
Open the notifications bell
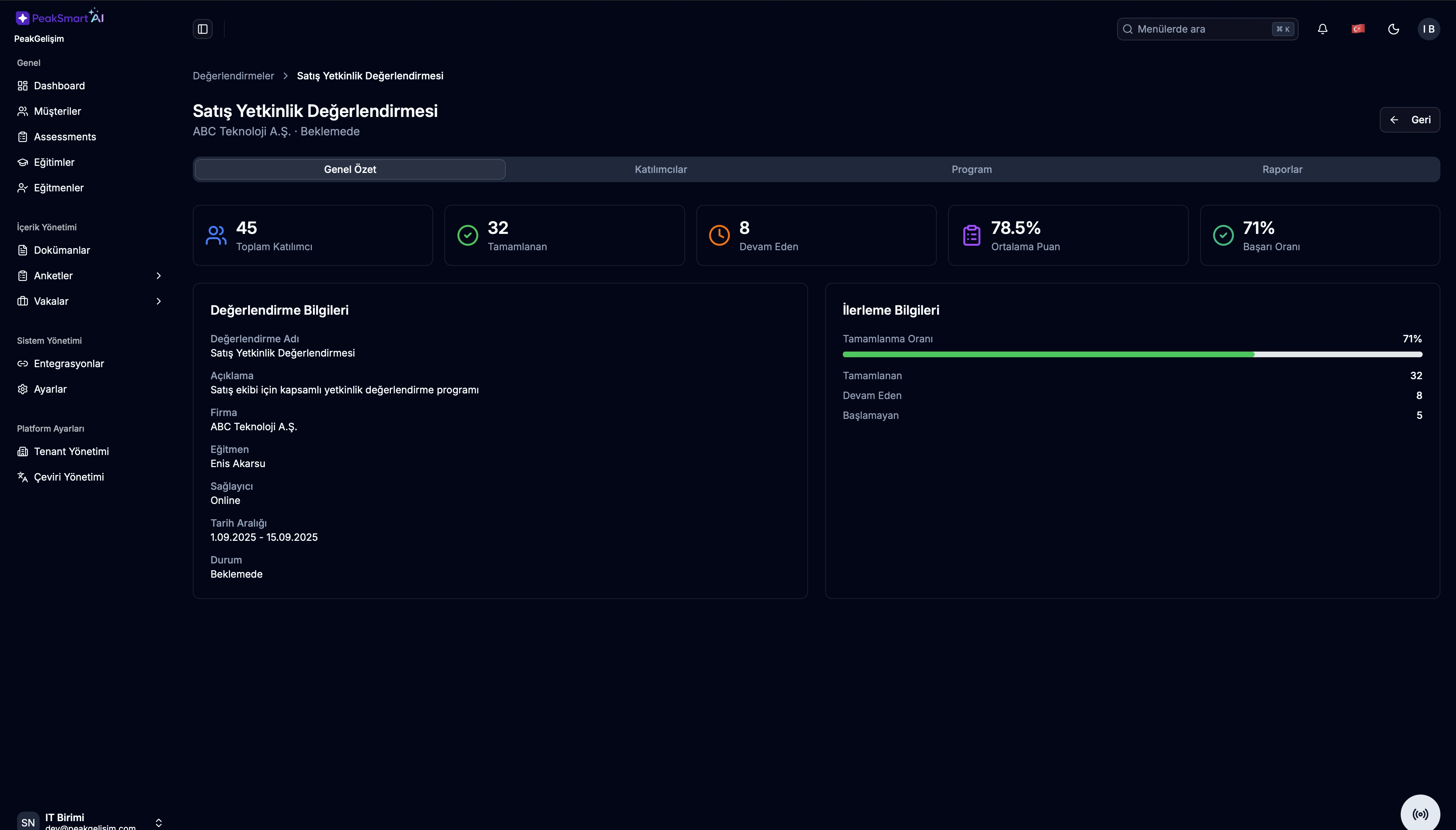coord(1323,29)
